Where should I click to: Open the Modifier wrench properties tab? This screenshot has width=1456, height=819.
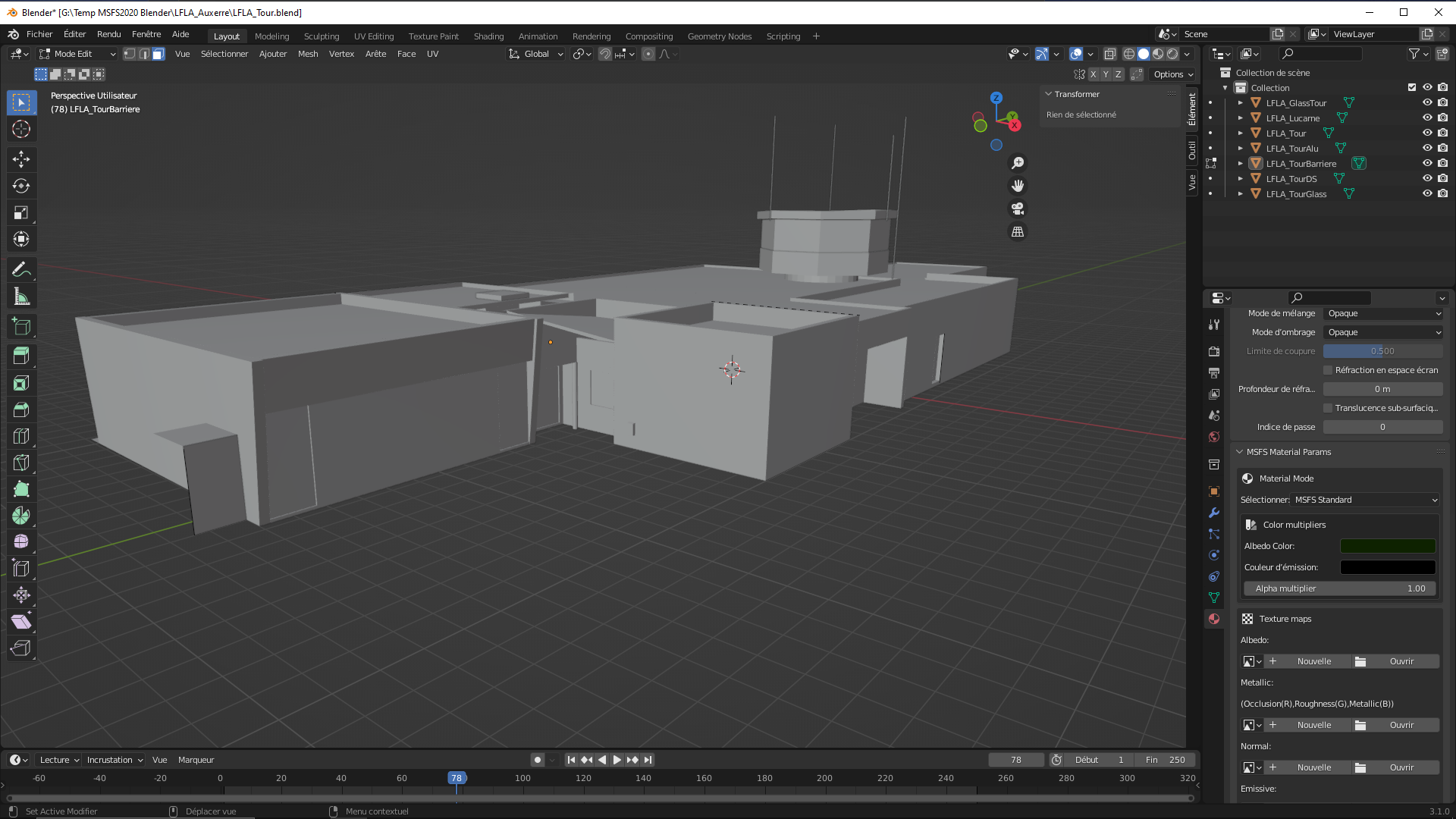[1214, 513]
